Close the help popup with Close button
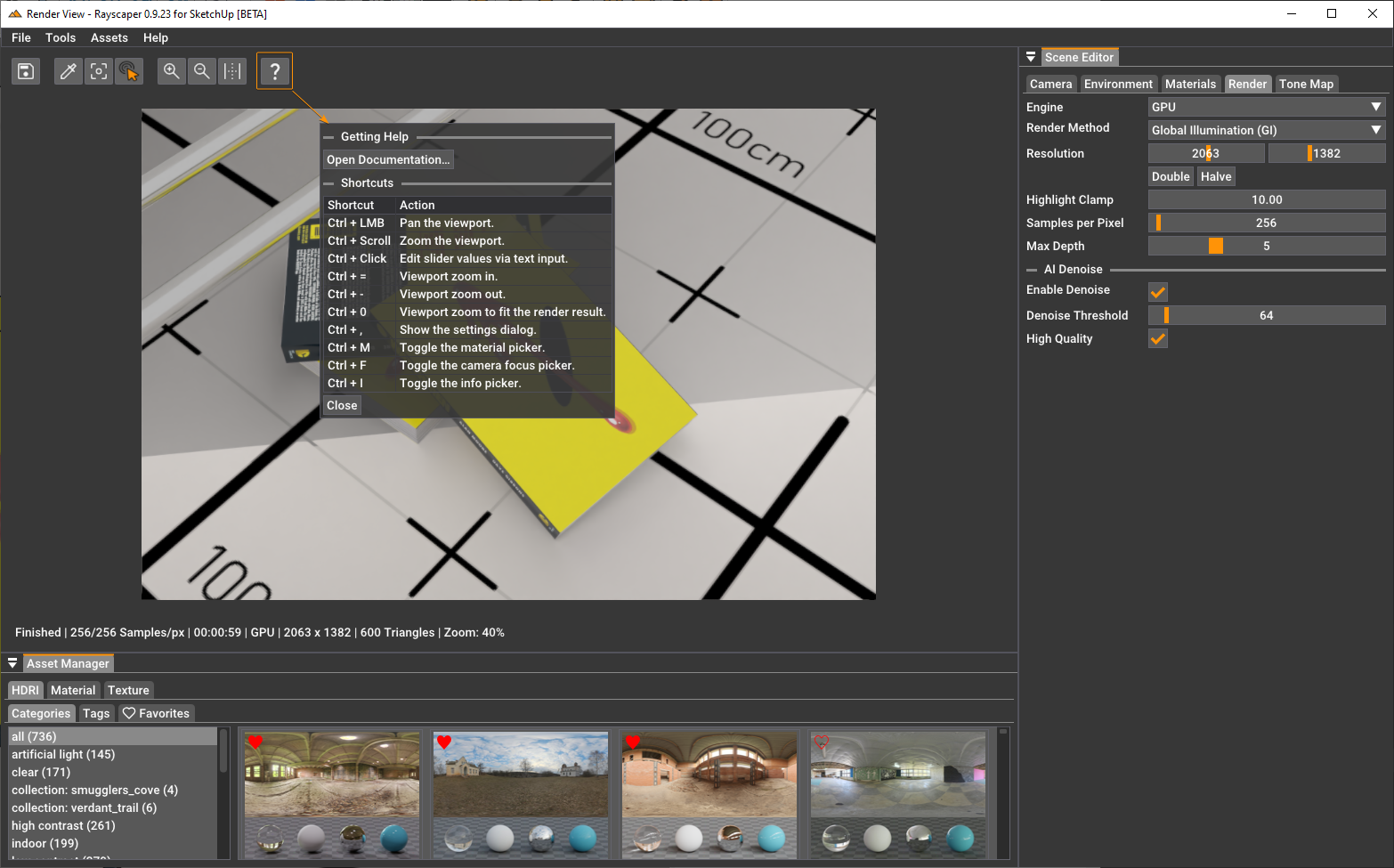The height and width of the screenshot is (868, 1394). (342, 405)
